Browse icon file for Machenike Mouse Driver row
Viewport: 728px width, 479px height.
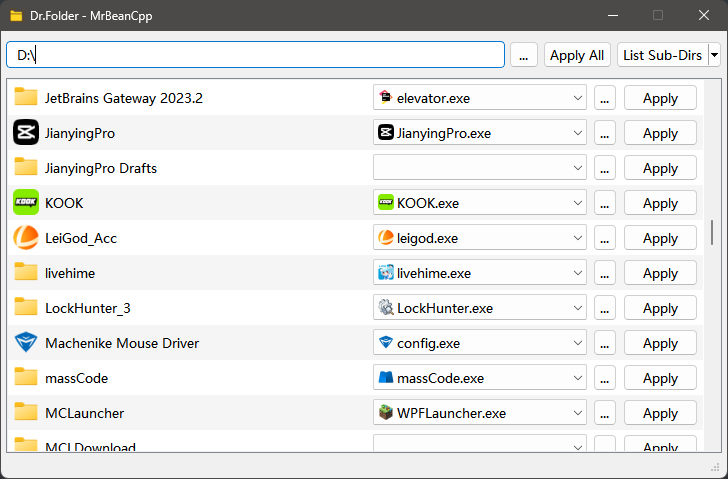pos(604,343)
